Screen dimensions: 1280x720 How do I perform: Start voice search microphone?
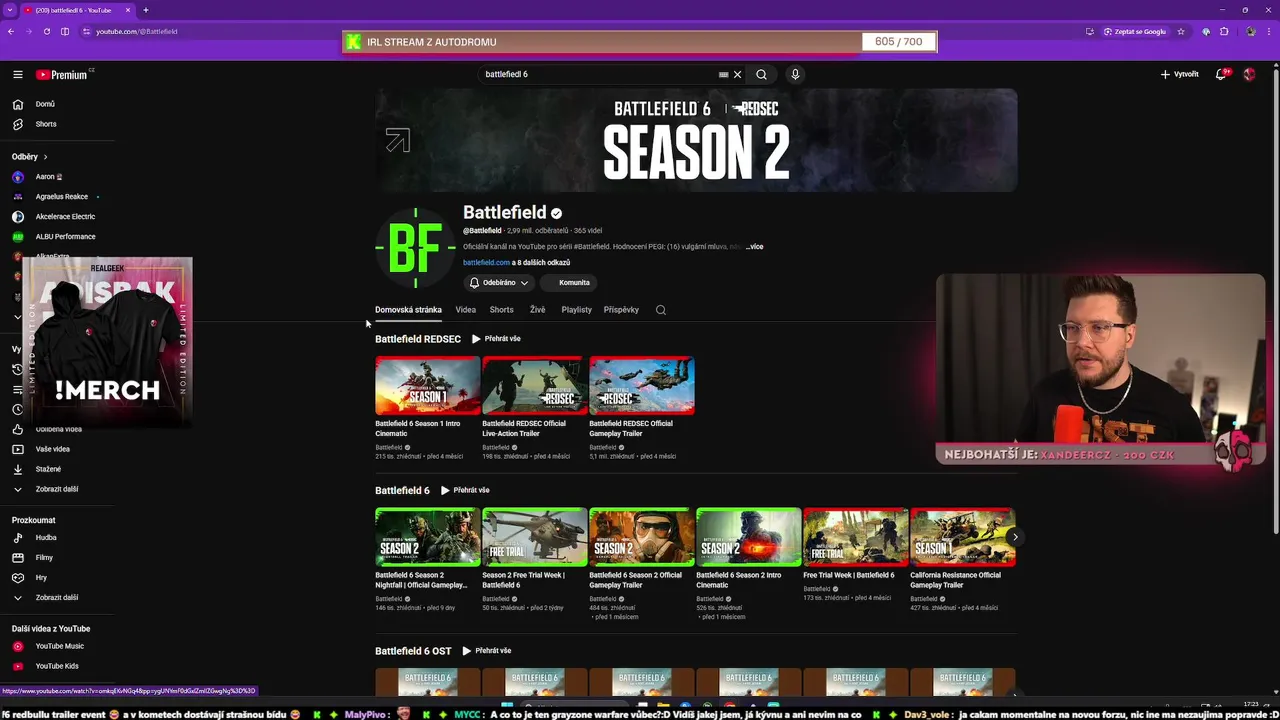coord(795,74)
